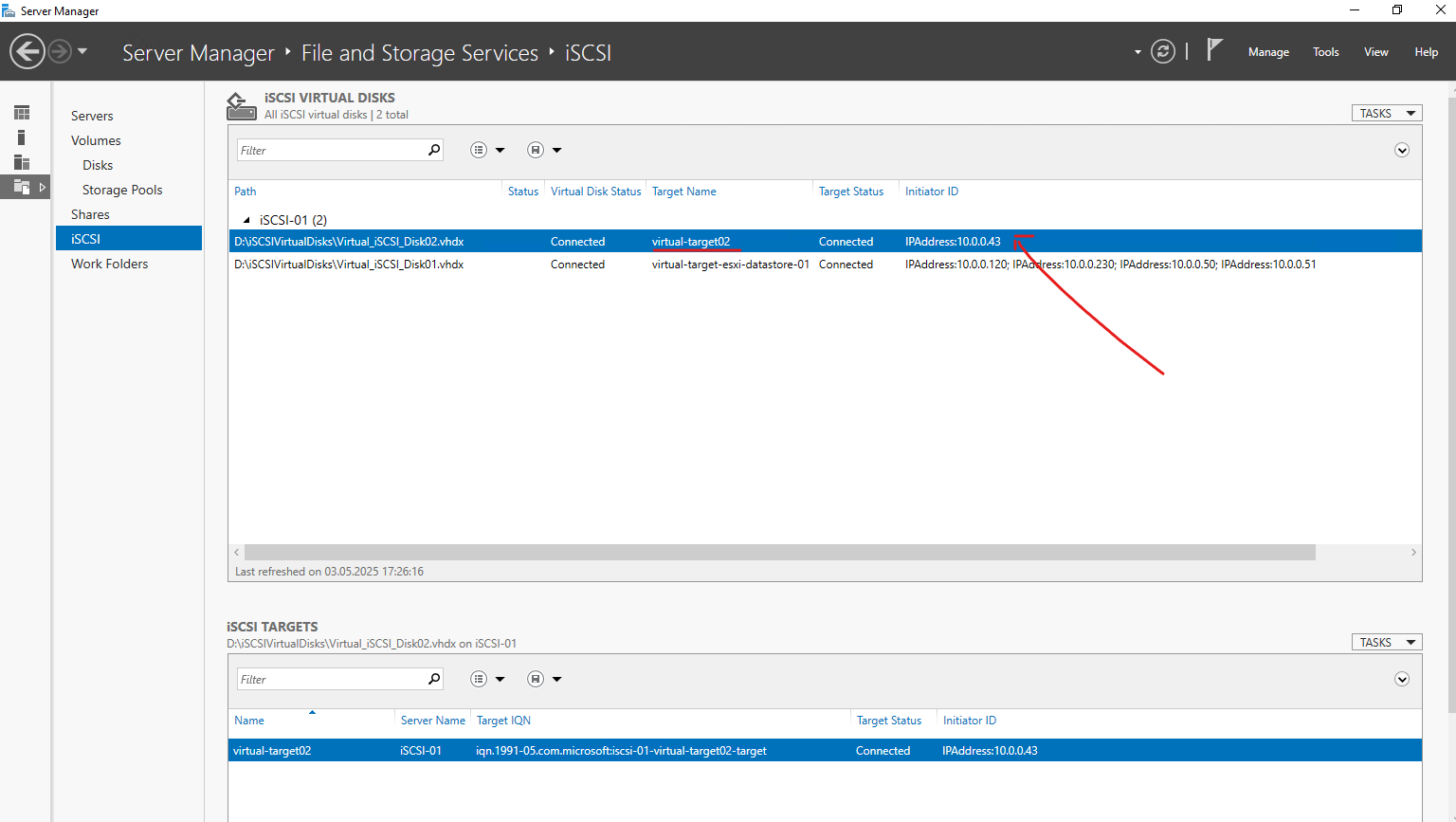Sort targets by Initiator ID column header
Viewport: 1456px width, 822px height.
(969, 721)
